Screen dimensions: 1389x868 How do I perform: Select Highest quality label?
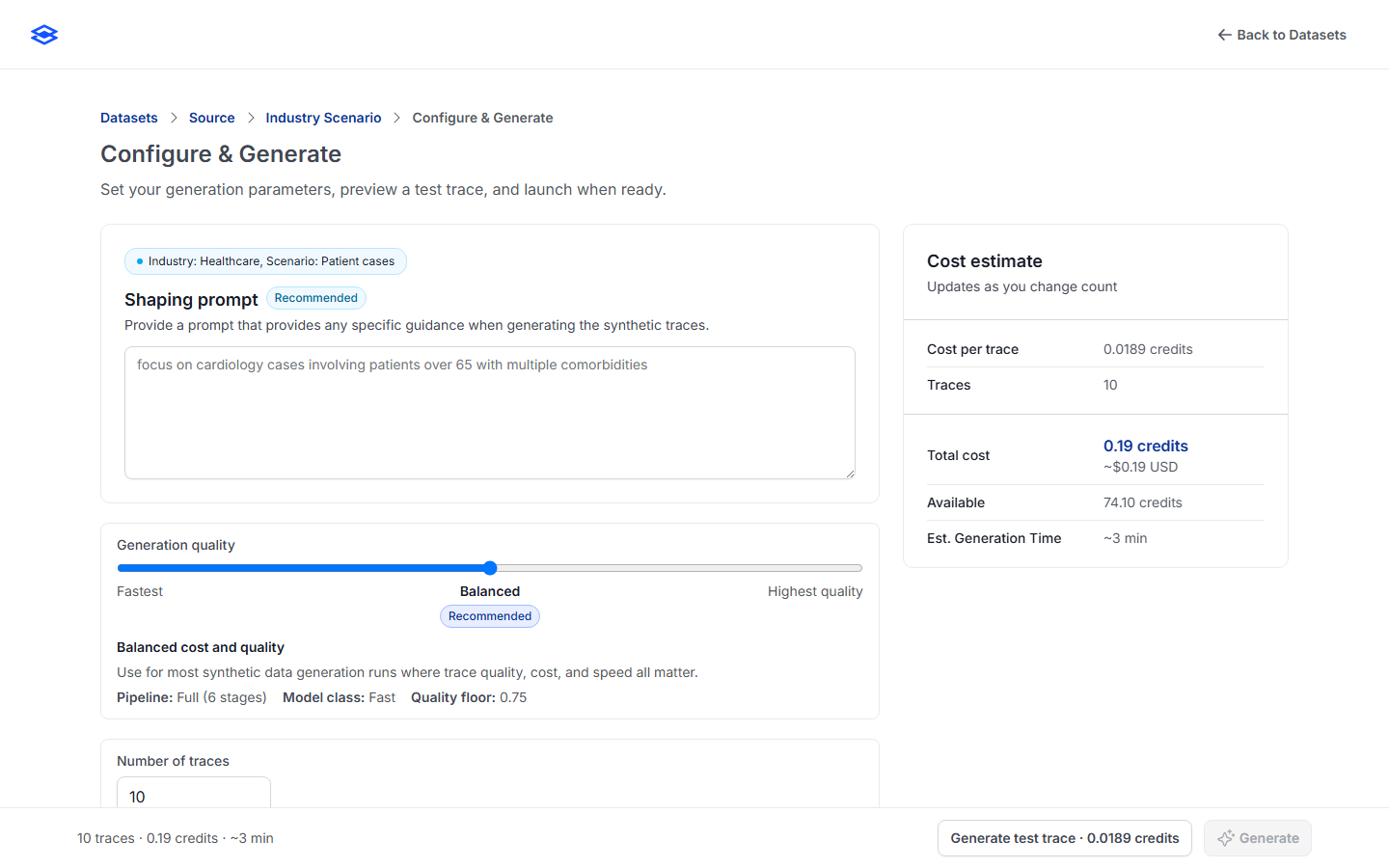pos(815,591)
